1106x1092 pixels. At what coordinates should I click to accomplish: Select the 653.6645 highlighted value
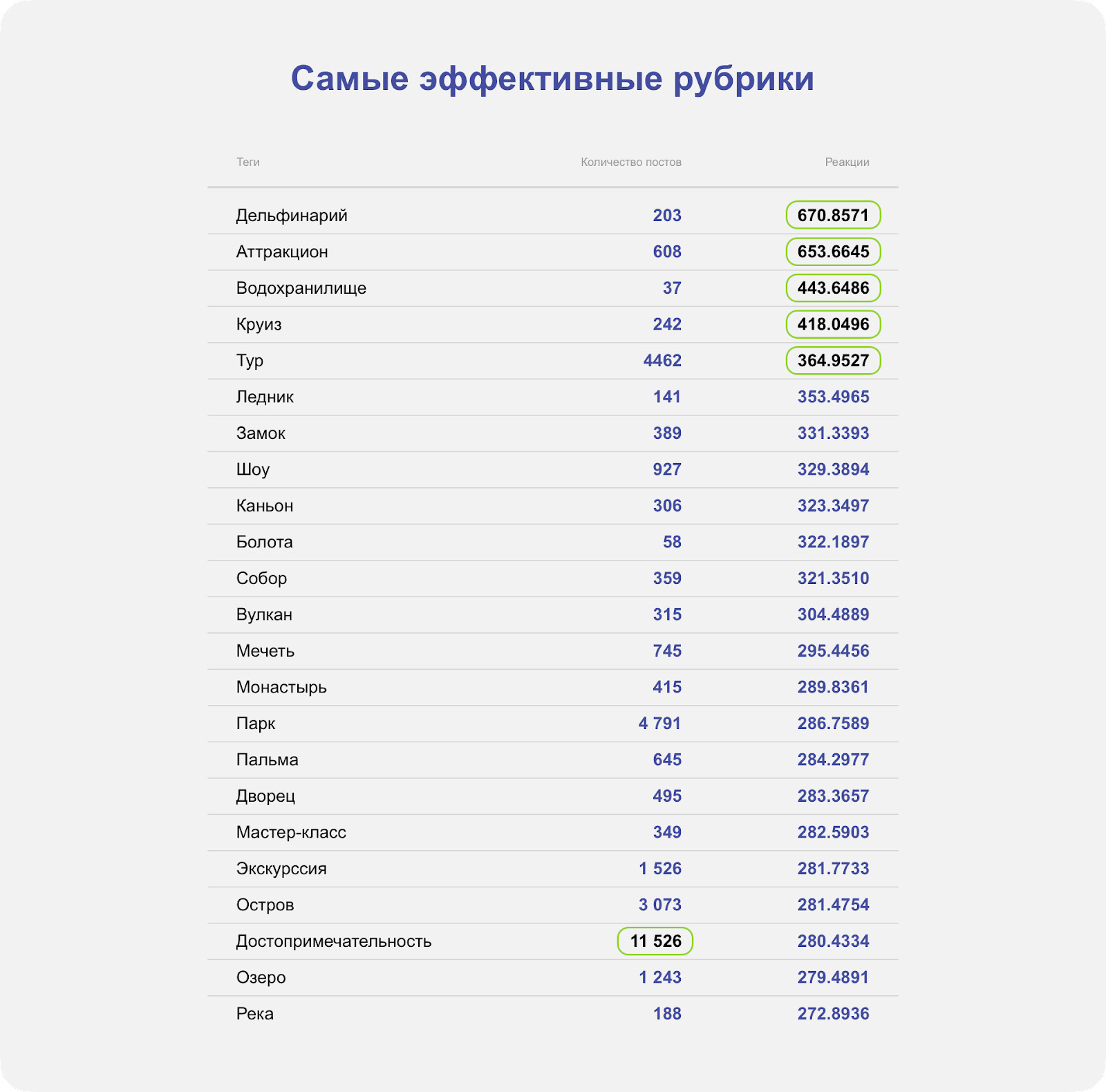click(833, 252)
